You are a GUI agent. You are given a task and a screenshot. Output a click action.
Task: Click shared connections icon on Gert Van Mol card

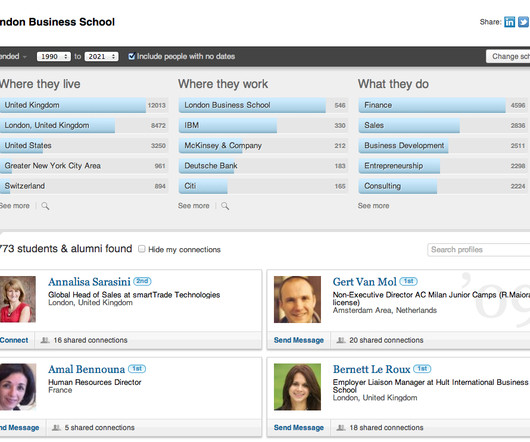[x=341, y=340]
